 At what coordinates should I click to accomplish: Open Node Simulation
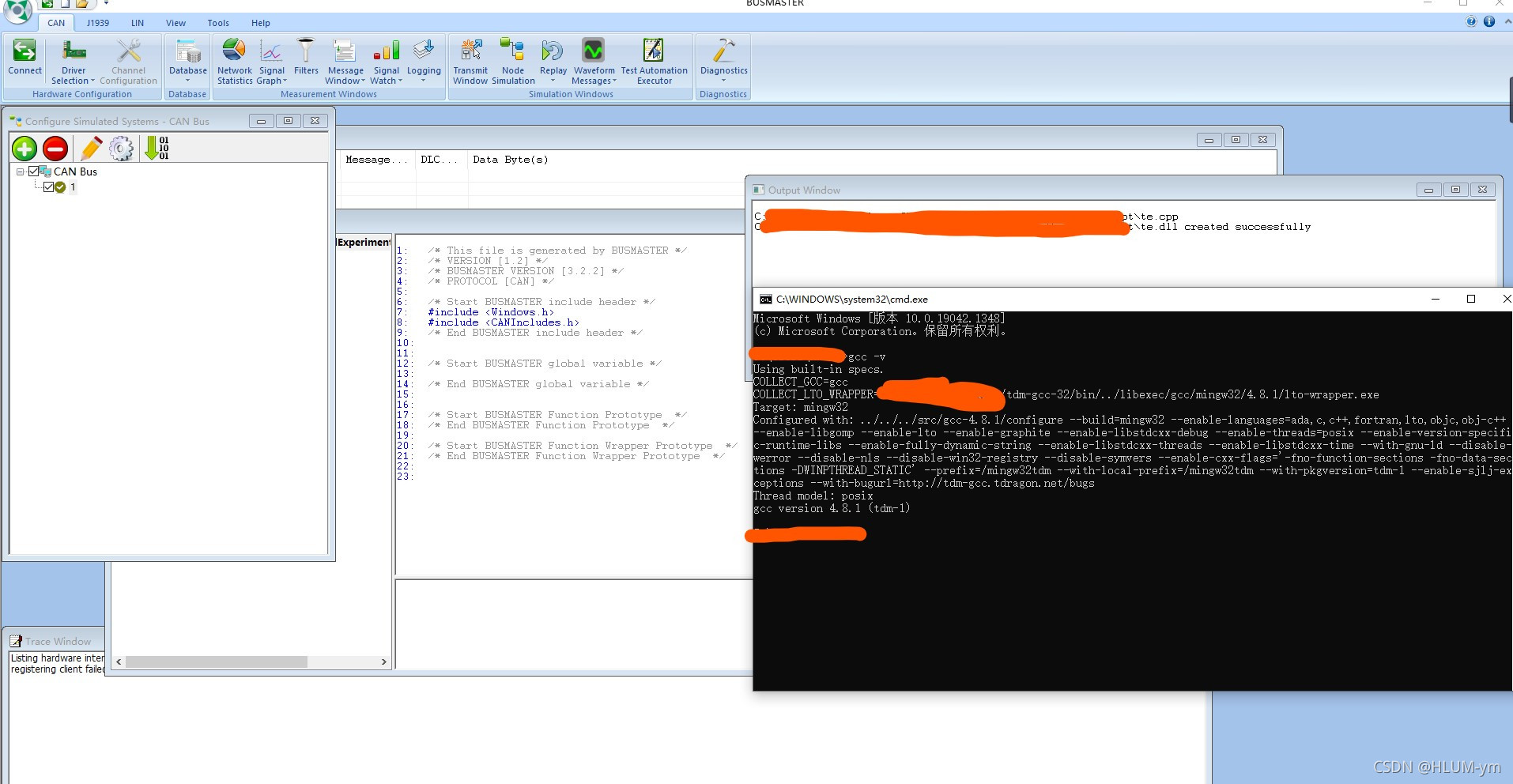point(513,61)
